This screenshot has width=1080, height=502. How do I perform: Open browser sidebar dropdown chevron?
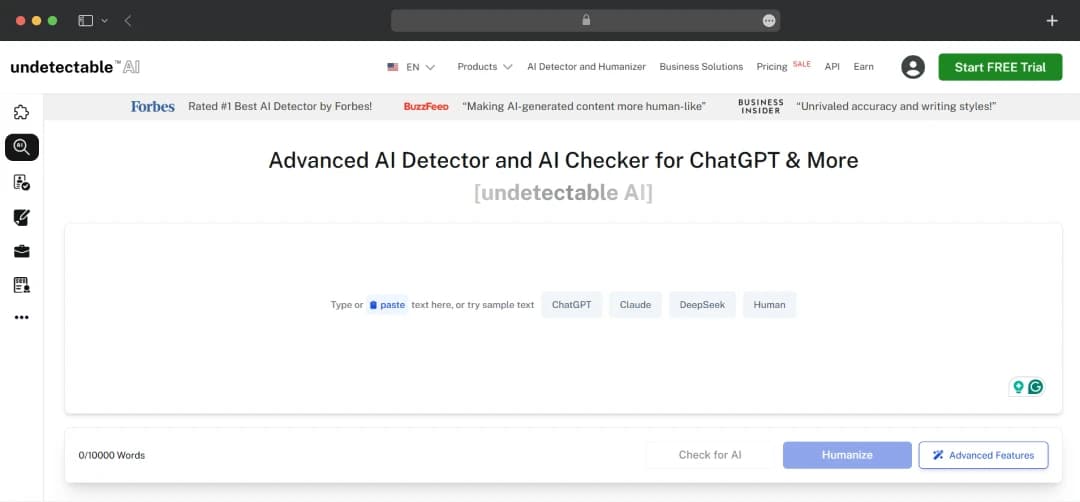coord(105,21)
